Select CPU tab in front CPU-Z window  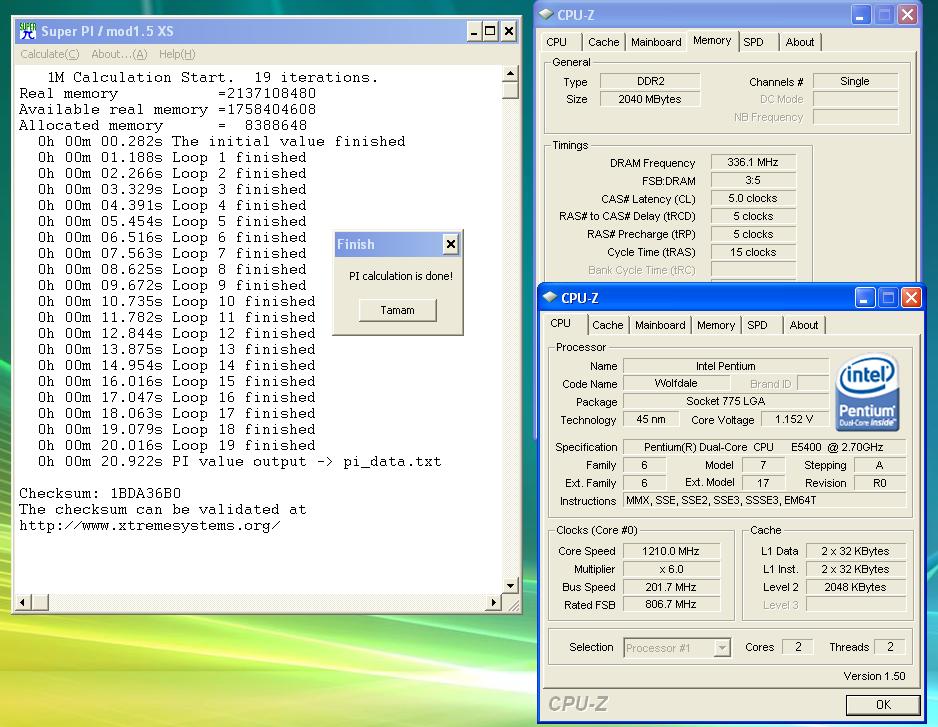(561, 323)
